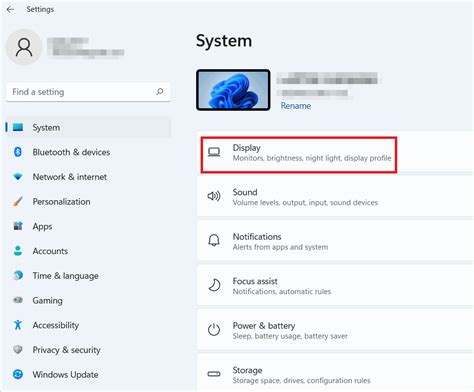Click the Notifications bell icon

(214, 240)
